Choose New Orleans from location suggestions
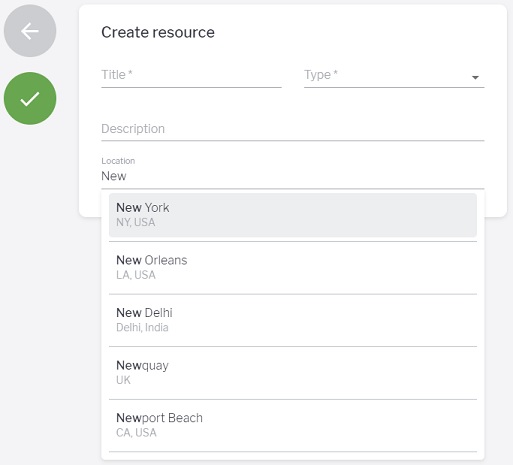The width and height of the screenshot is (513, 465). (293, 268)
